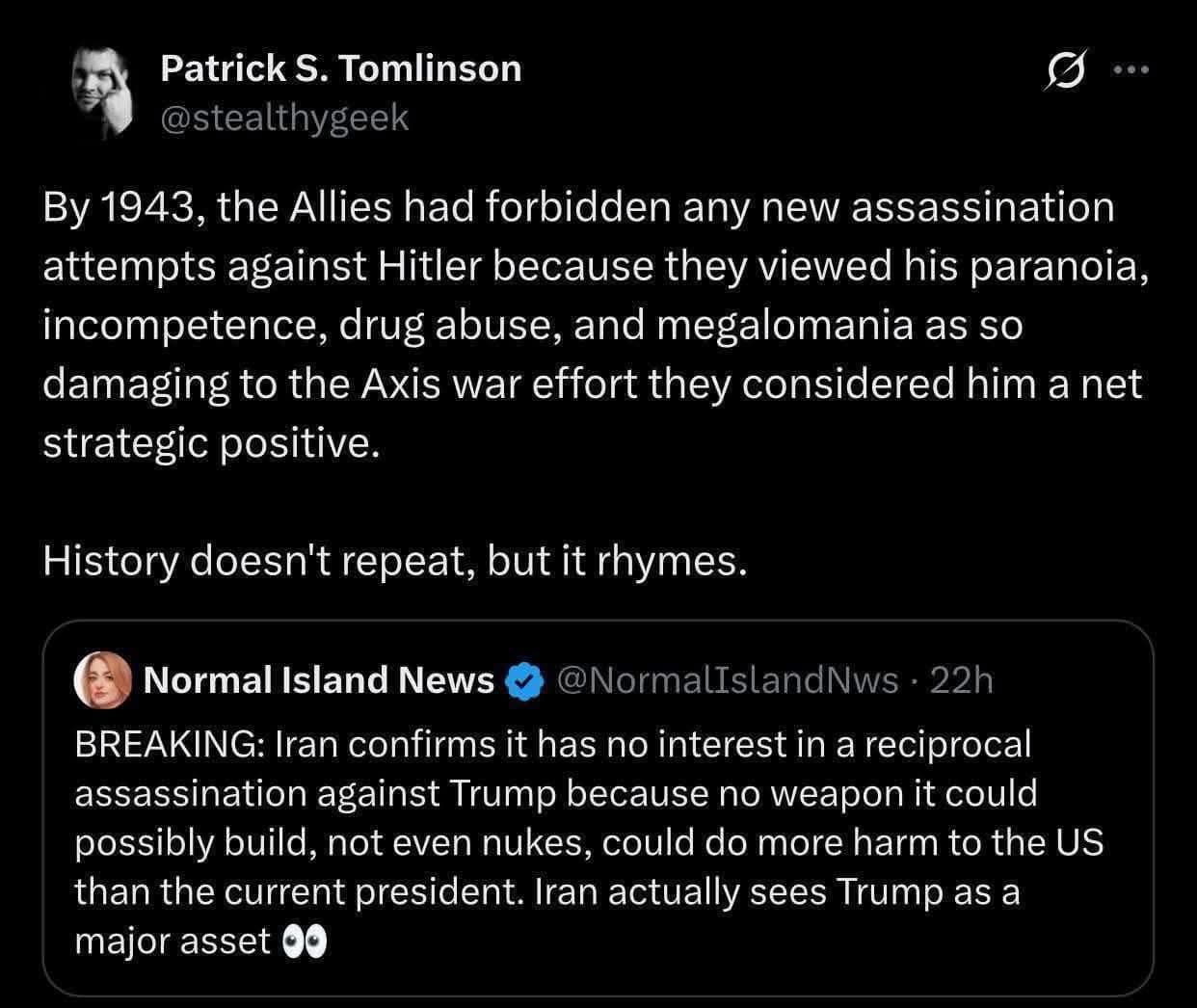The image size is (1197, 1008).
Task: Click "major asset" in the quoted post
Action: (x=173, y=942)
